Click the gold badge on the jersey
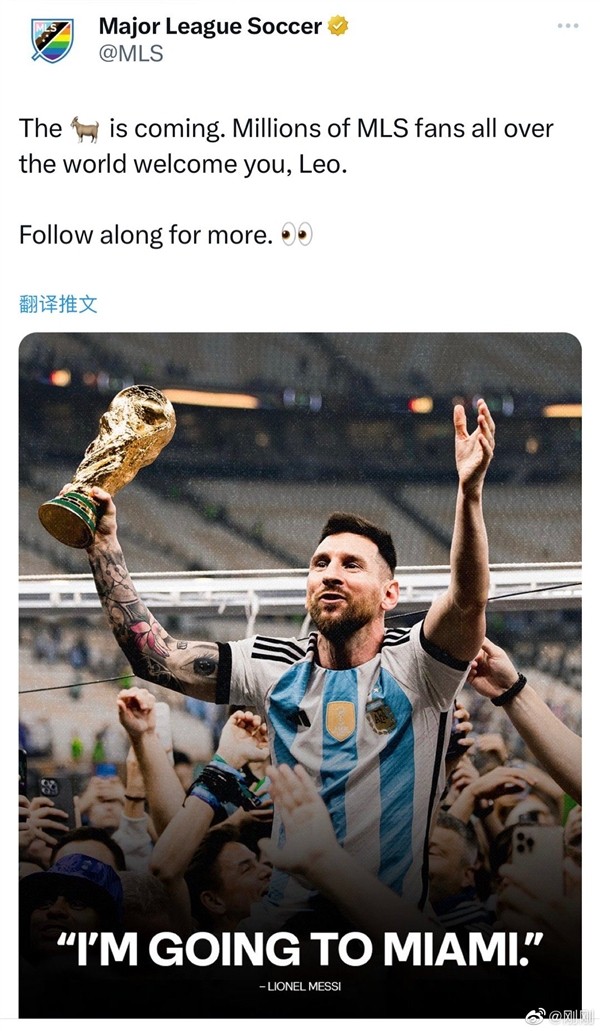The width and height of the screenshot is (600, 1031). tap(340, 720)
